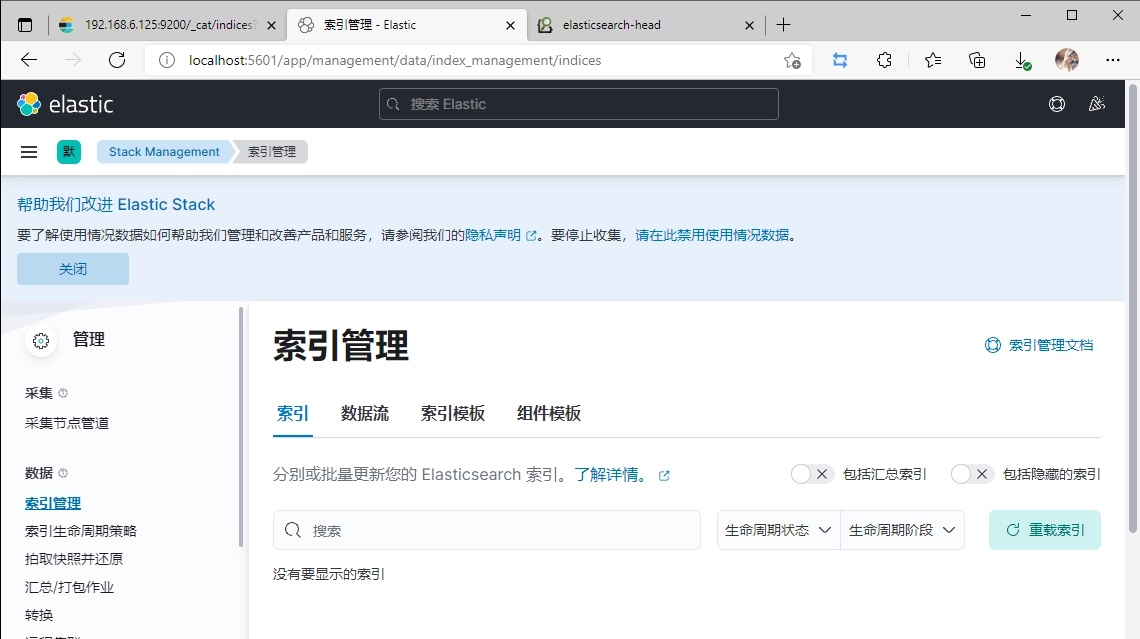
Task: Click the index 搜索 input field
Action: coord(500,530)
